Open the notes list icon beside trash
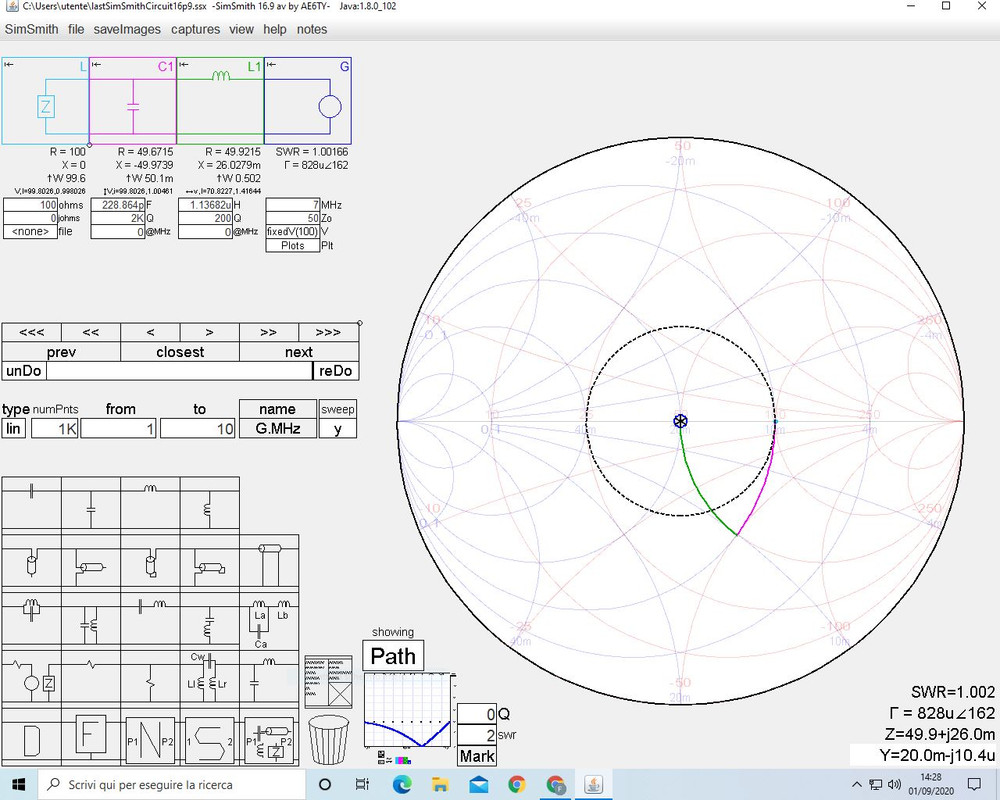Viewport: 1000px width, 800px height. click(328, 681)
